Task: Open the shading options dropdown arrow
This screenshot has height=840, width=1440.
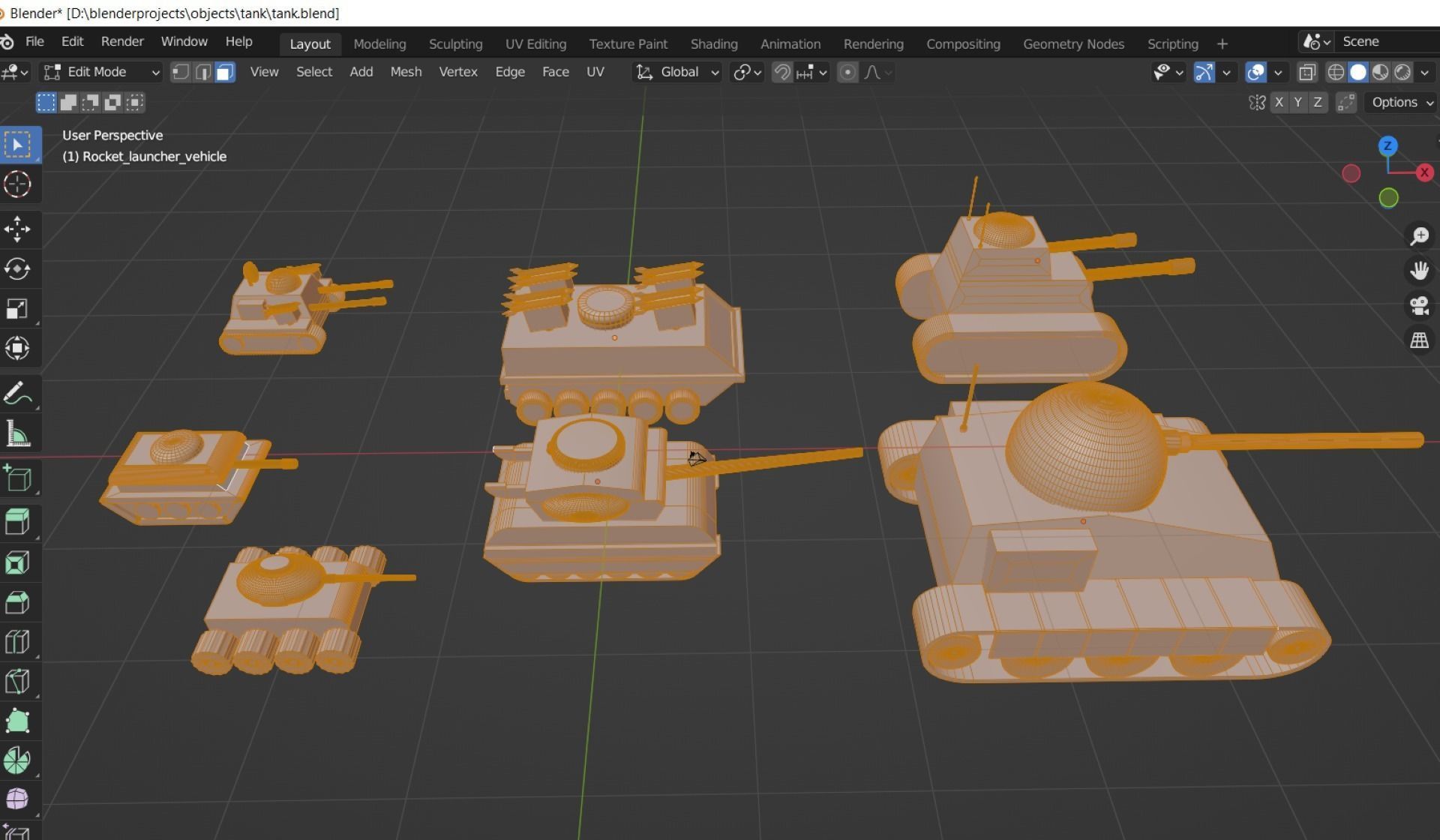Action: pyautogui.click(x=1424, y=72)
